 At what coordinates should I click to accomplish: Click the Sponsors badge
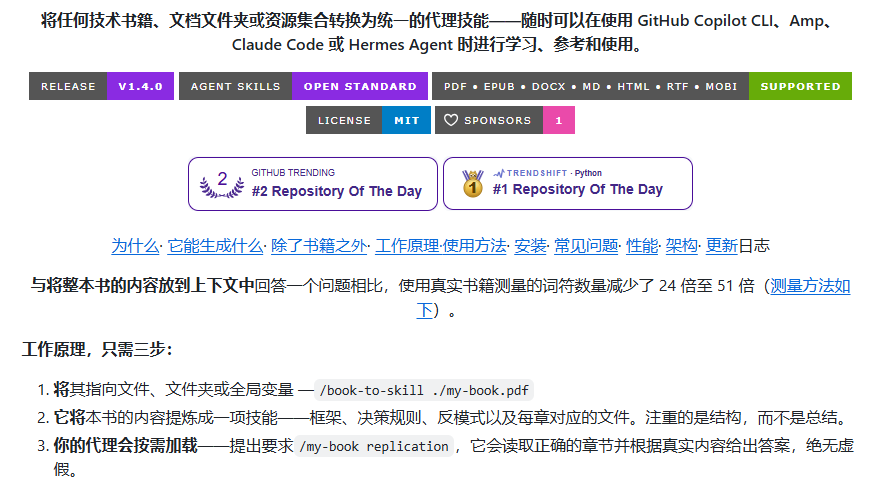(x=505, y=120)
